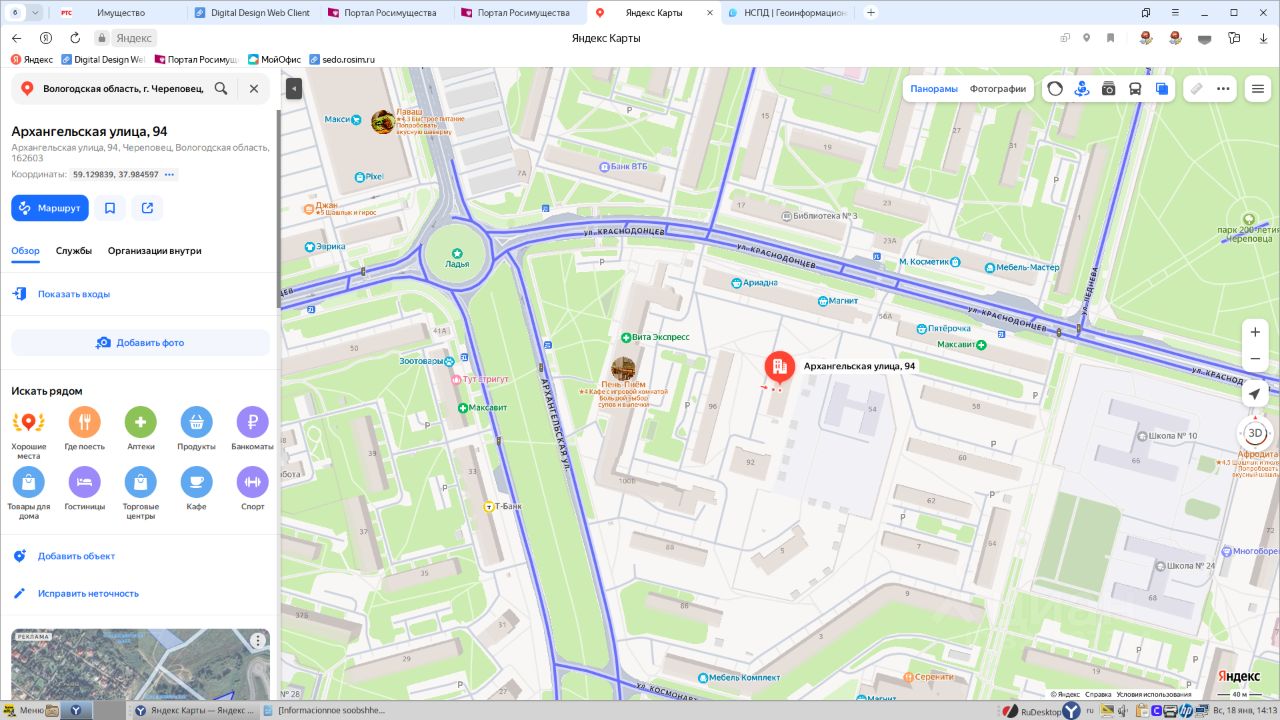Search nearby Хорошие места
Viewport: 1280px width, 720px height.
(29, 431)
